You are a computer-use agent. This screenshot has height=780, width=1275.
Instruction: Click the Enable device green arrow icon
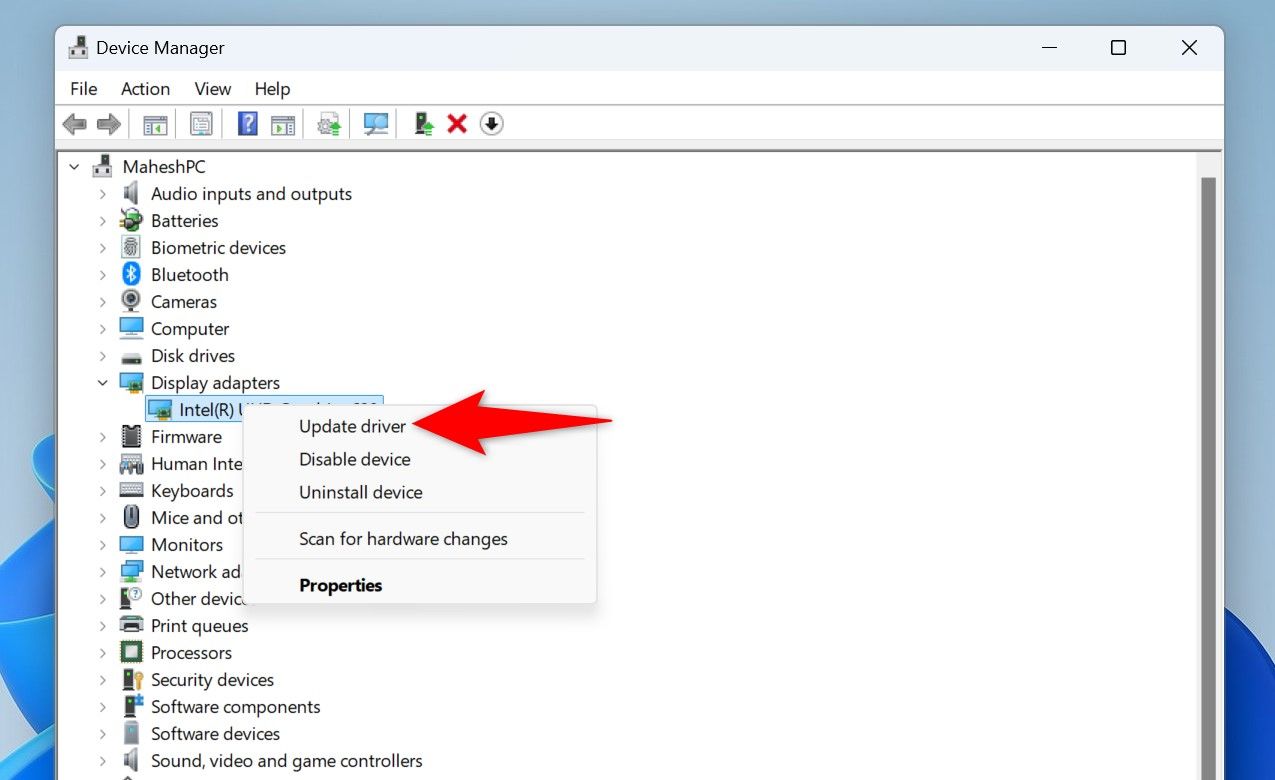point(424,124)
